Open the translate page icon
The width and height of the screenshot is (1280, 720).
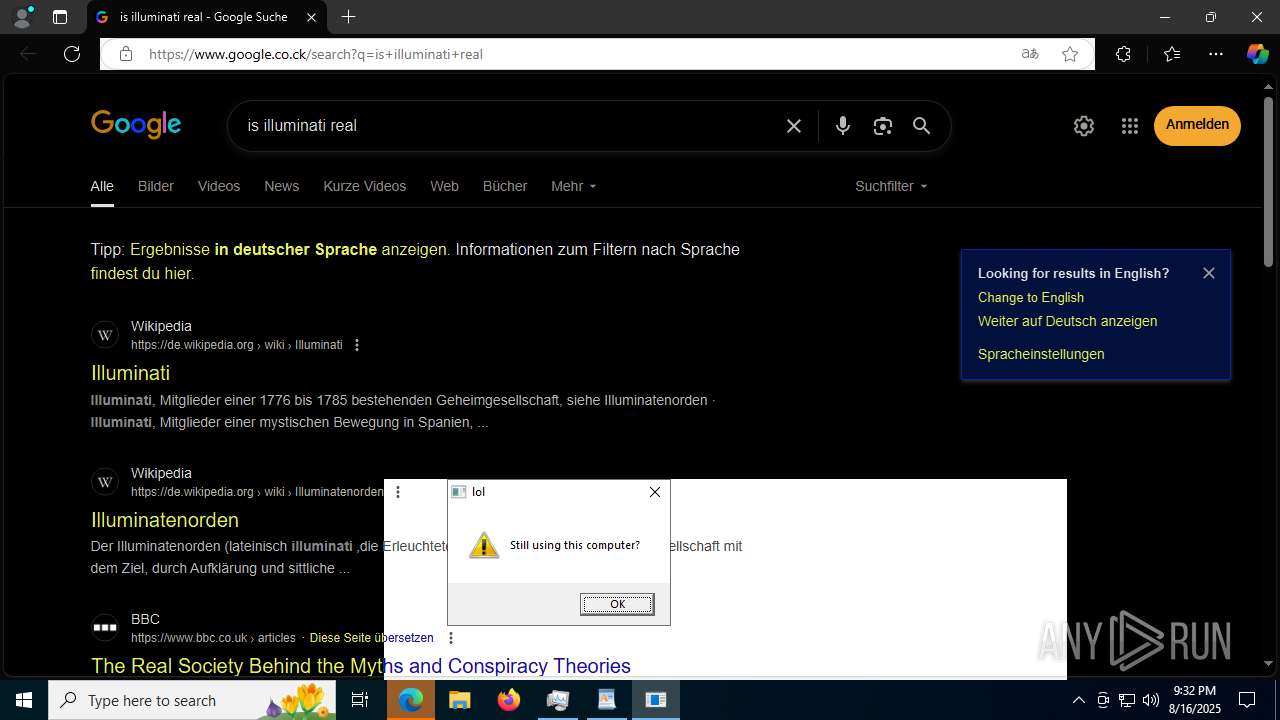[x=1030, y=54]
